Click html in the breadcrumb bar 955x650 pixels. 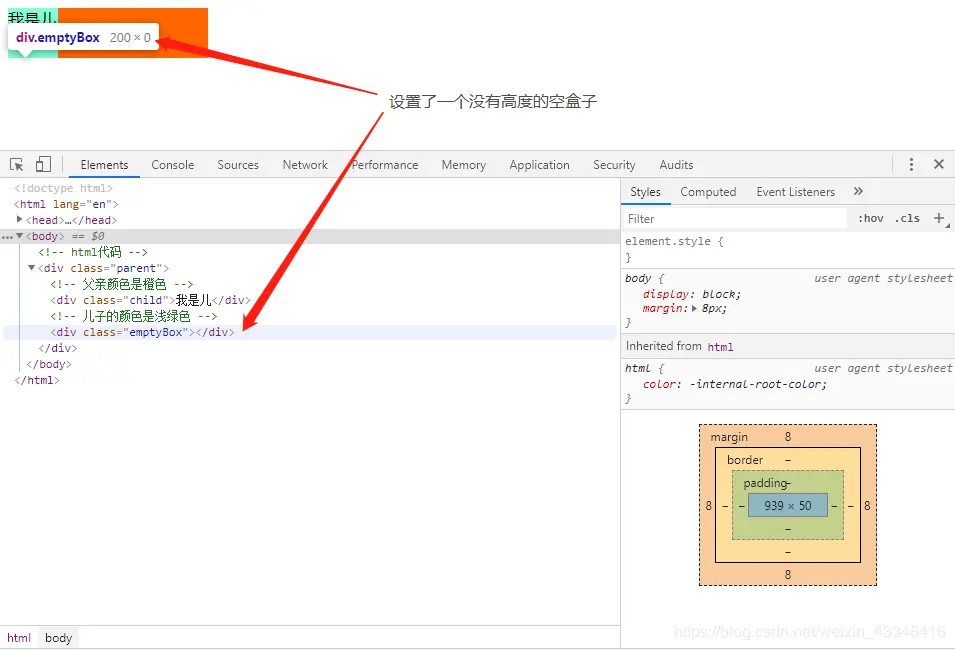pyautogui.click(x=19, y=638)
